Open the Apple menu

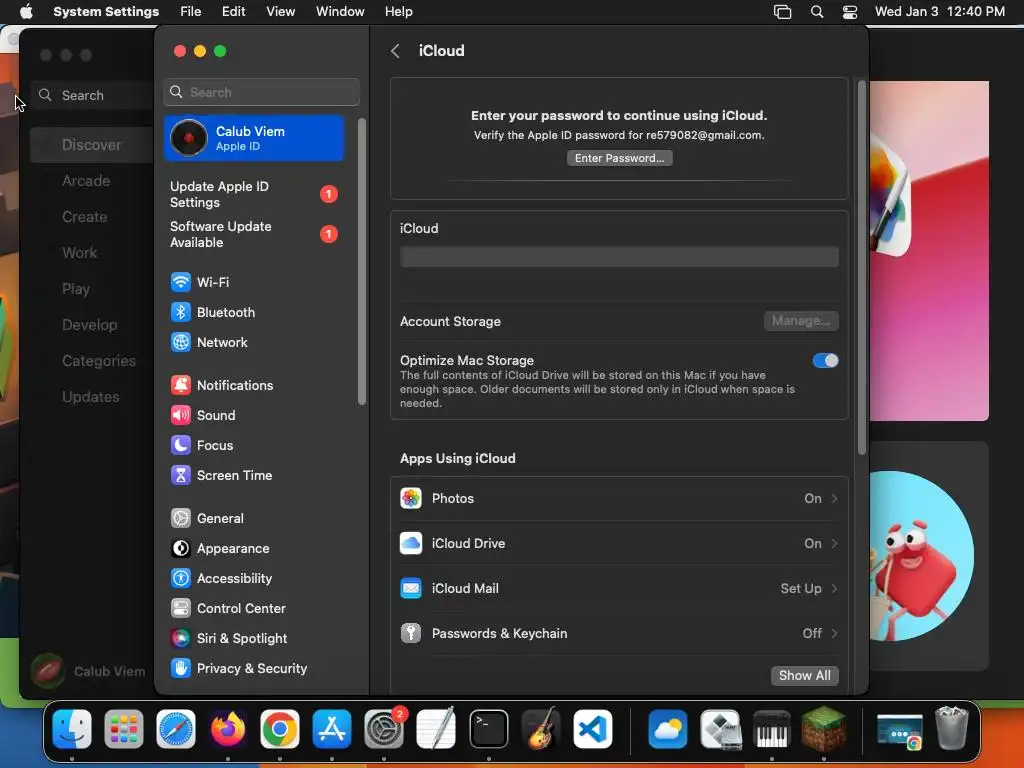tap(26, 12)
